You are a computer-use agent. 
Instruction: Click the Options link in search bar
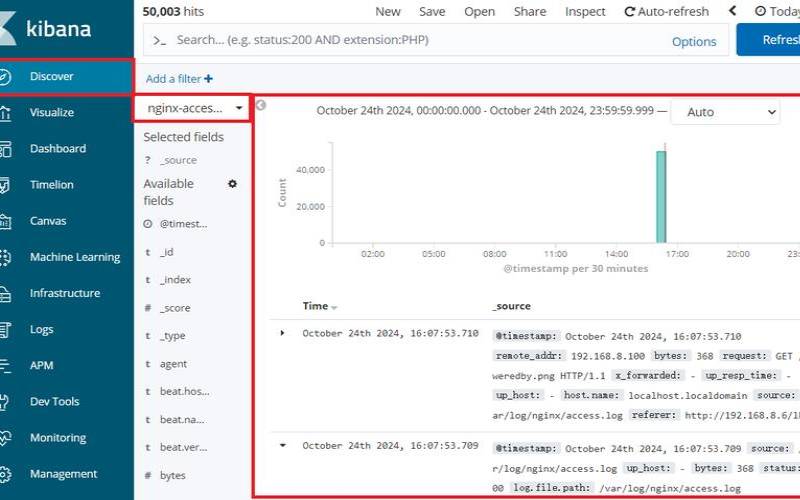click(x=694, y=41)
